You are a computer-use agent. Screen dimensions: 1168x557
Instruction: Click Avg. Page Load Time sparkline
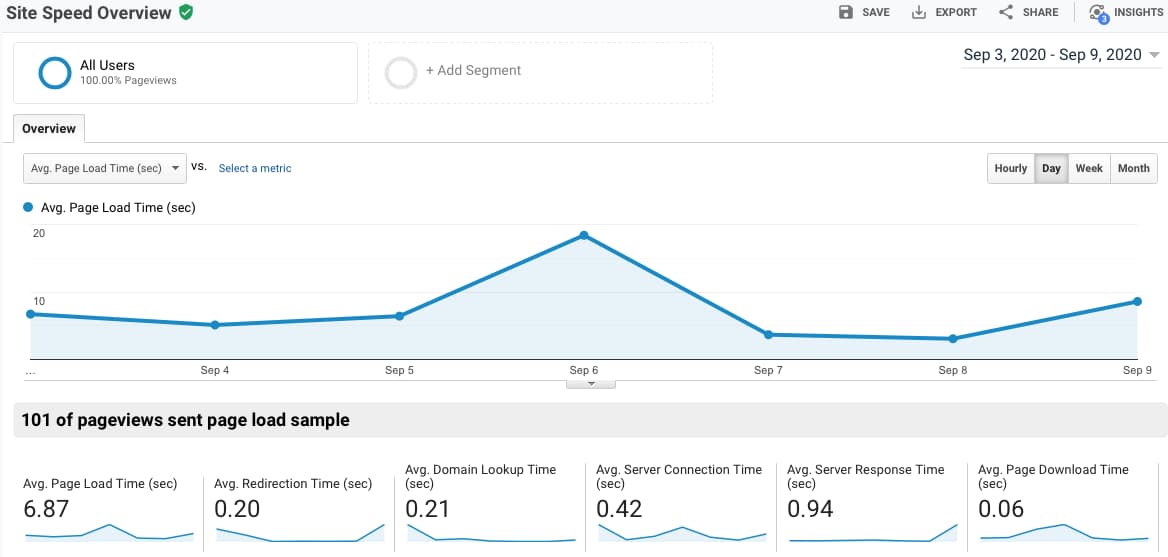click(x=109, y=532)
